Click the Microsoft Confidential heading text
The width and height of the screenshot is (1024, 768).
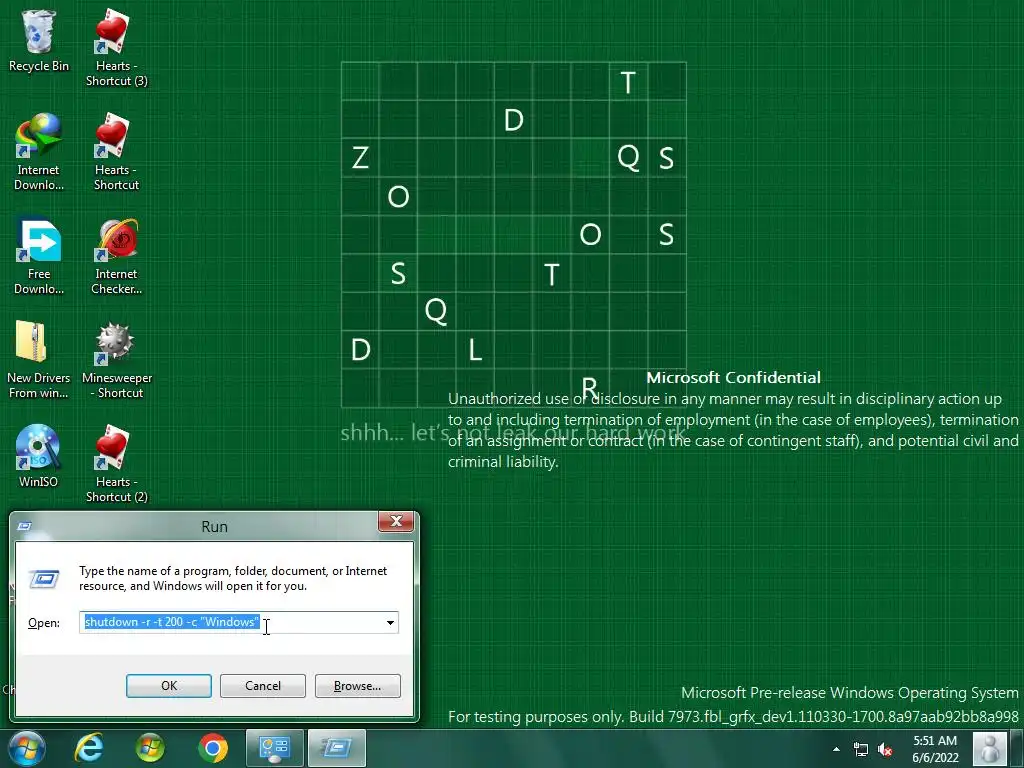pyautogui.click(x=733, y=377)
